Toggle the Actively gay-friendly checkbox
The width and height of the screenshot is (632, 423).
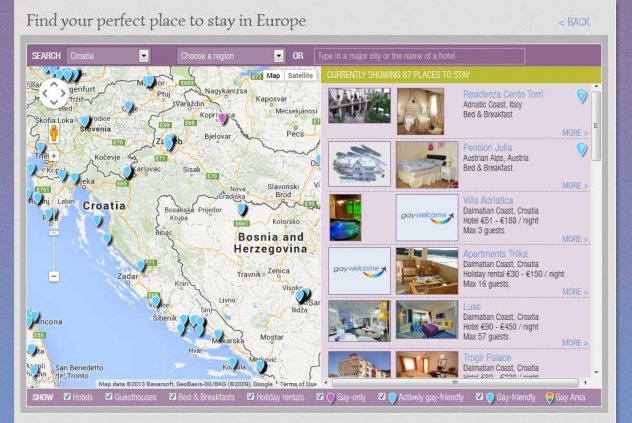(x=382, y=397)
